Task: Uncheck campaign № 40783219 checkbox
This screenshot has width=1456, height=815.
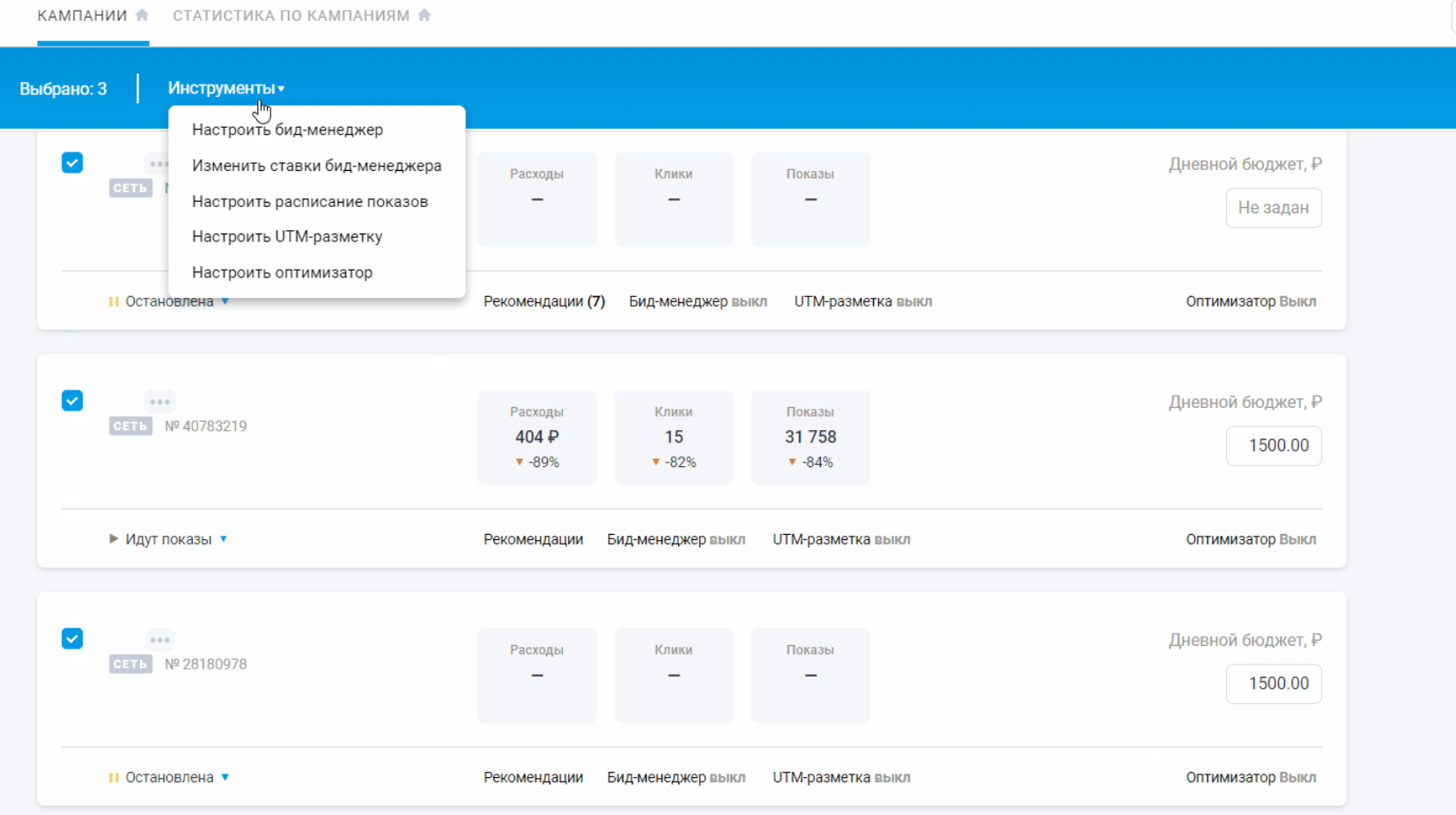Action: (x=72, y=401)
